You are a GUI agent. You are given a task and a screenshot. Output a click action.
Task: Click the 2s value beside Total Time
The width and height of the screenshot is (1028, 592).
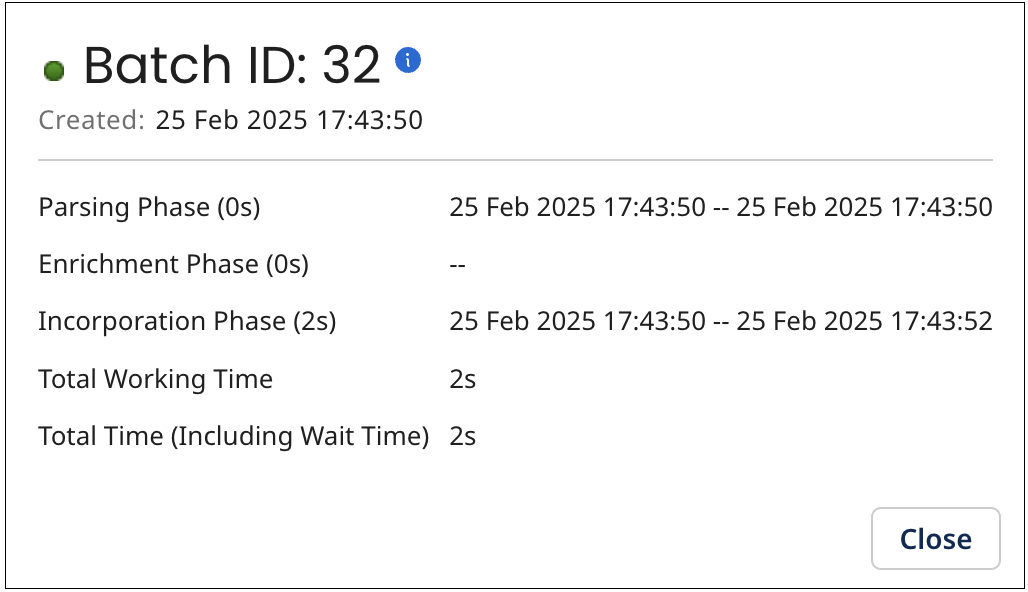pyautogui.click(x=463, y=436)
